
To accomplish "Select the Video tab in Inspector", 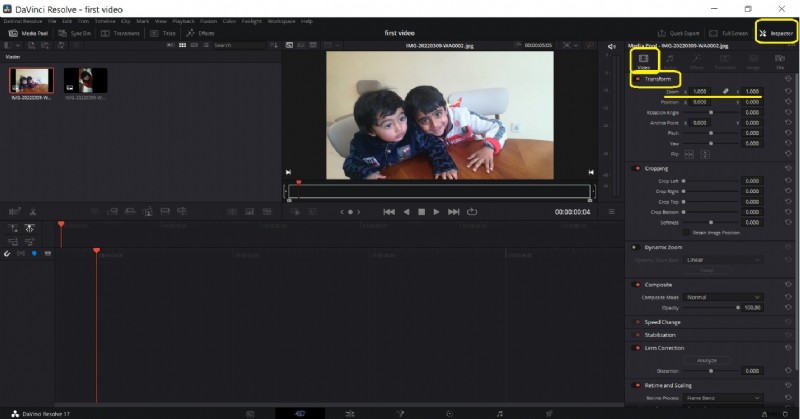I will pyautogui.click(x=644, y=61).
